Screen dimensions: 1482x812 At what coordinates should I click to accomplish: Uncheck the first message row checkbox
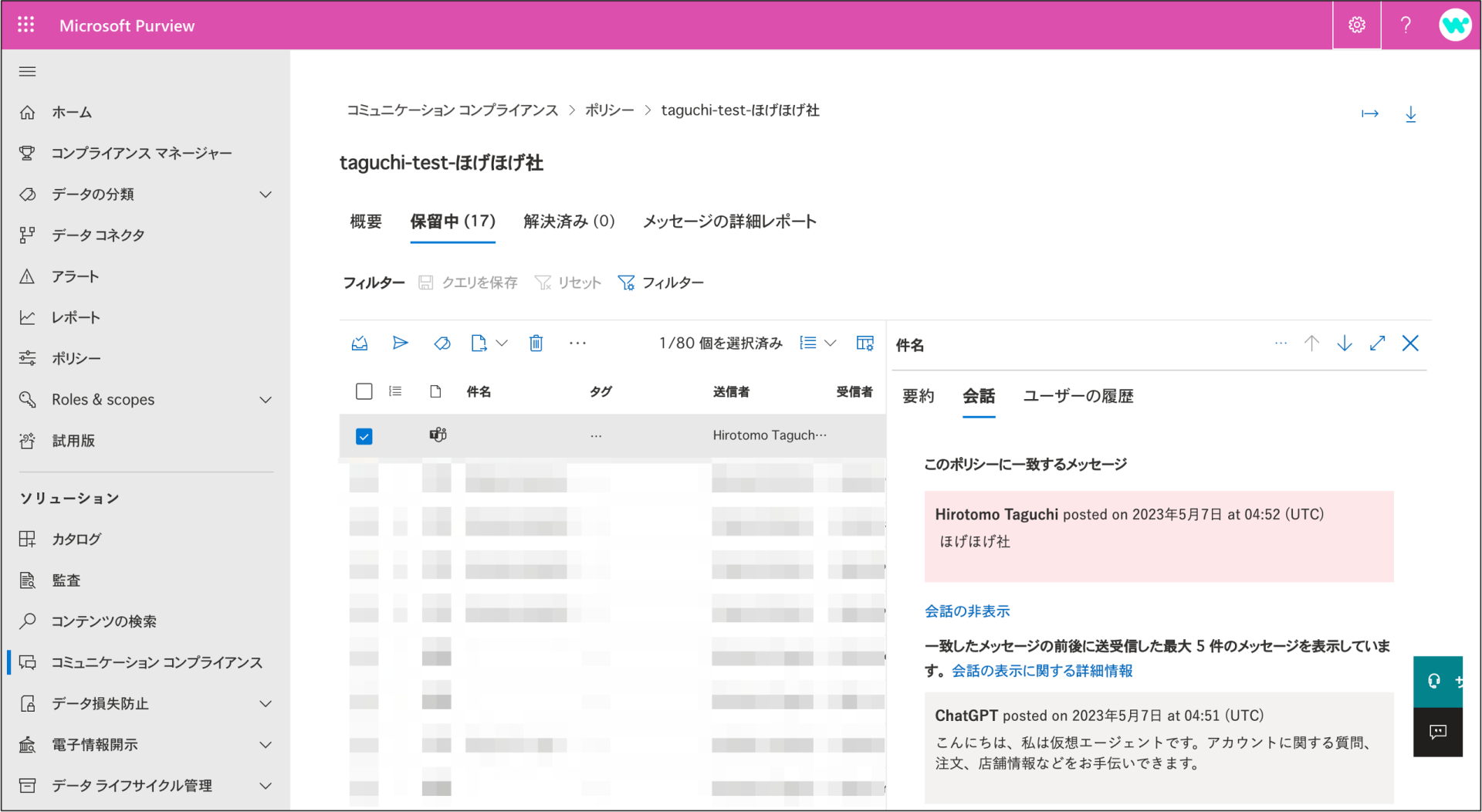pyautogui.click(x=364, y=436)
